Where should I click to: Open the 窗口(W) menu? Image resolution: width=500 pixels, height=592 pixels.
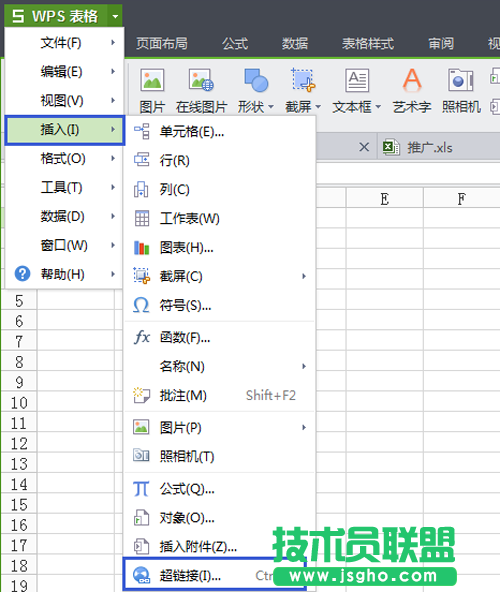pos(65,245)
